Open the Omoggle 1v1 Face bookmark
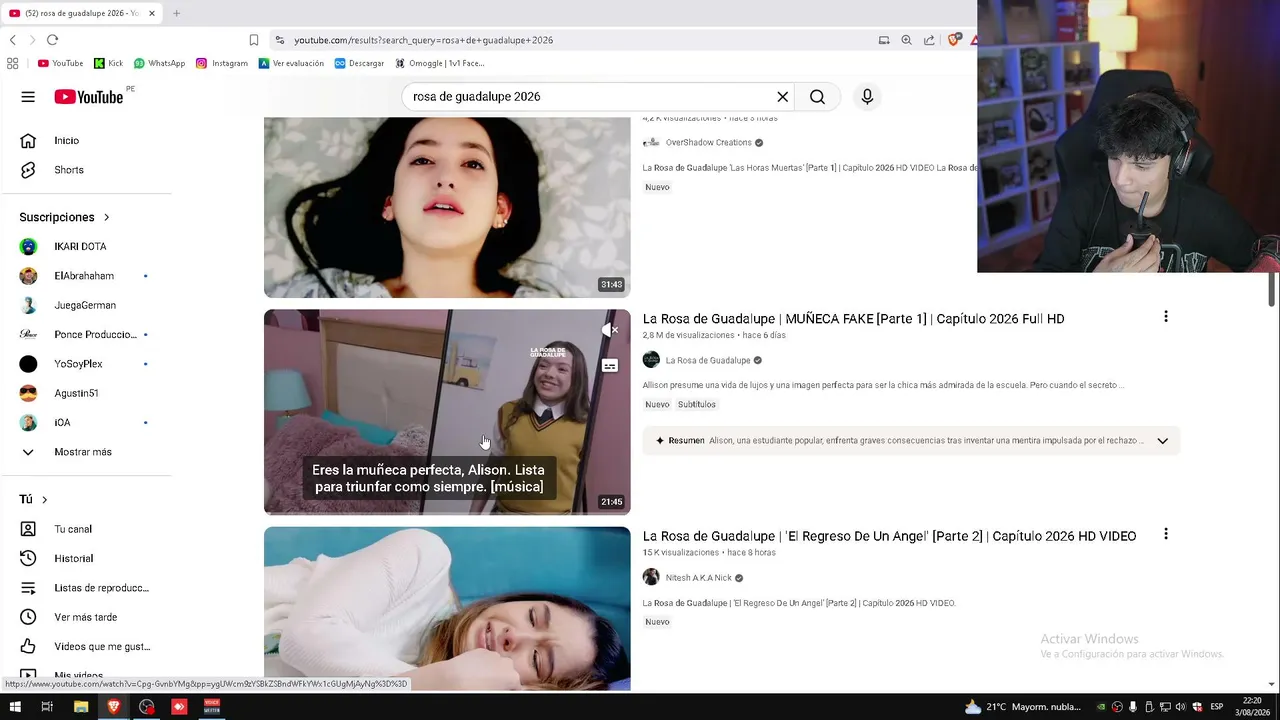This screenshot has height=720, width=1280. click(x=440, y=63)
